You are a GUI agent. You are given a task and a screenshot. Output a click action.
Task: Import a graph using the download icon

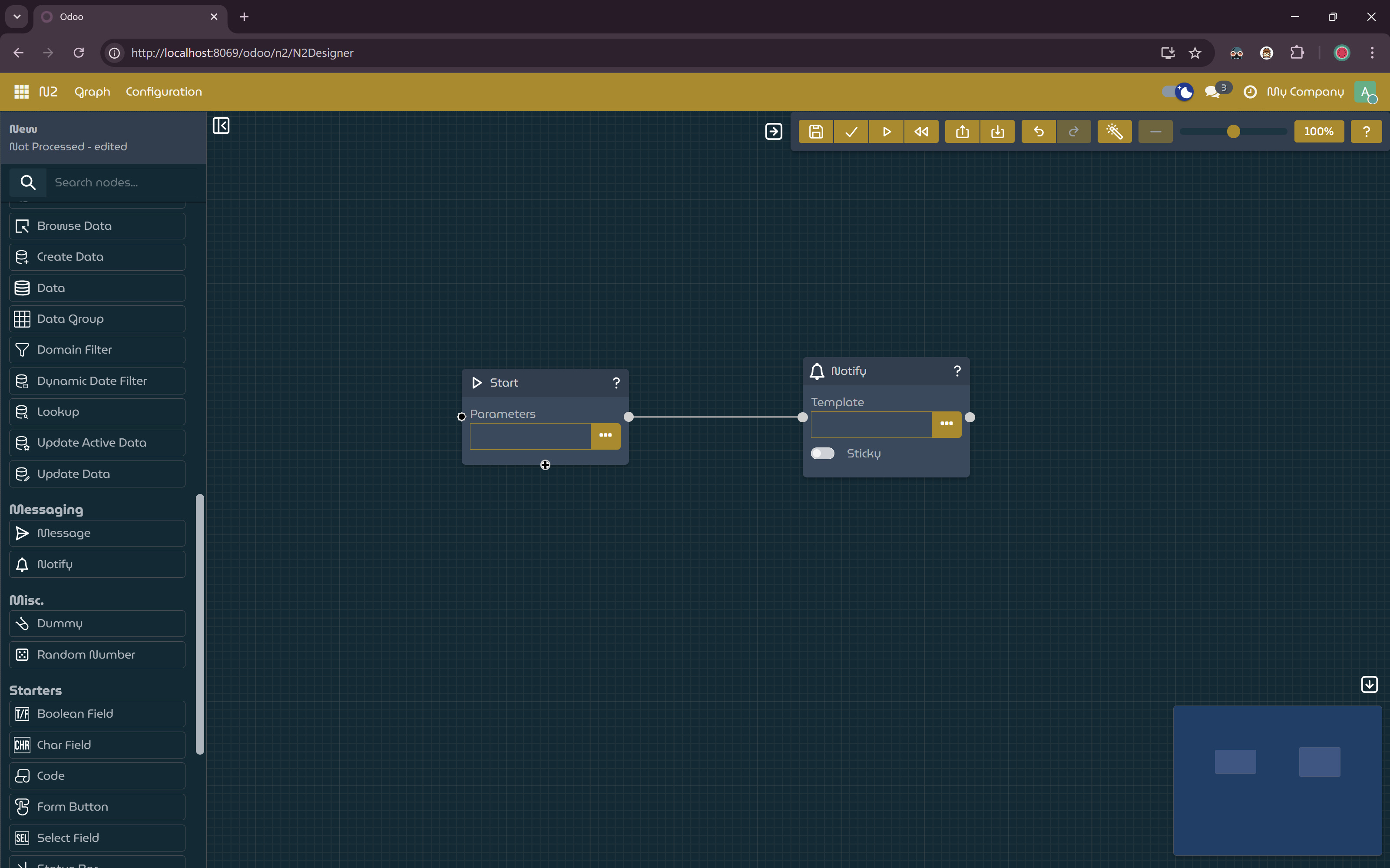pos(997,132)
